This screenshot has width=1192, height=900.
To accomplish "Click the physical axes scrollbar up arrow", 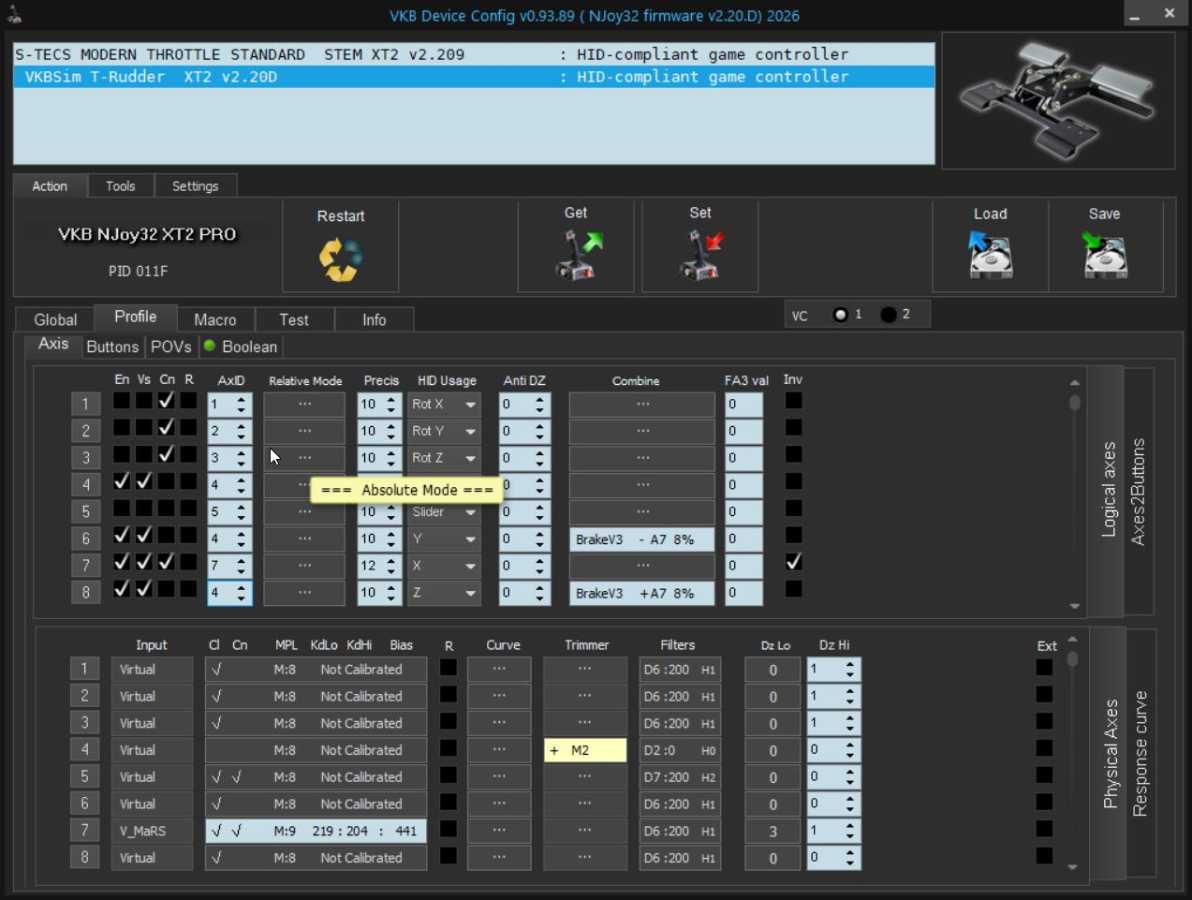I will [1073, 639].
